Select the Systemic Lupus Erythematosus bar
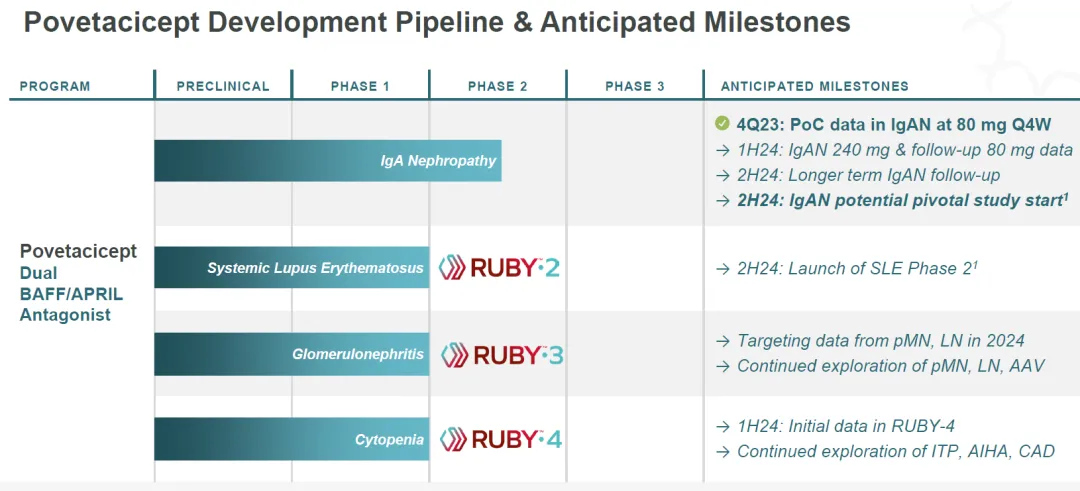 coord(291,268)
